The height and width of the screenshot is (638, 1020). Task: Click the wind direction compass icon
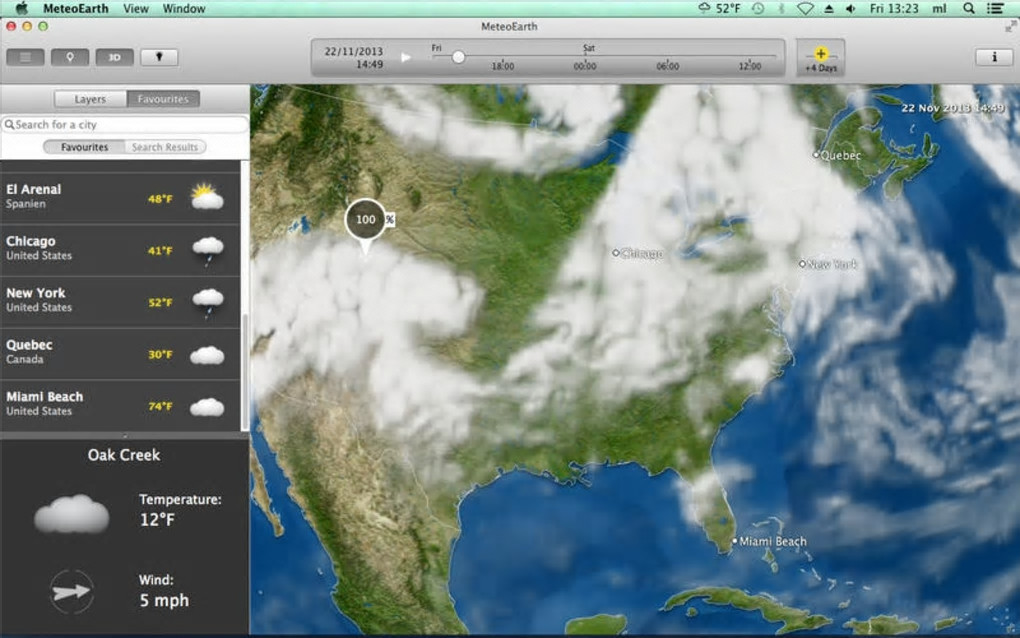[x=72, y=591]
